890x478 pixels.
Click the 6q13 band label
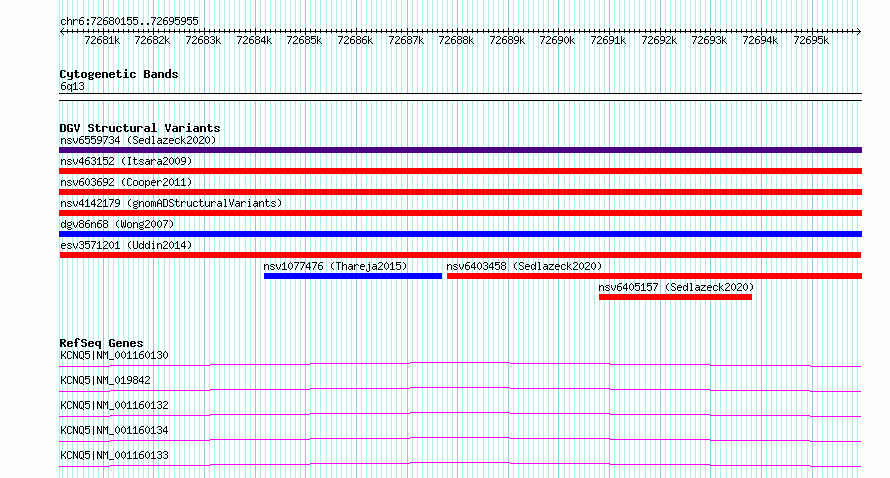[72, 86]
